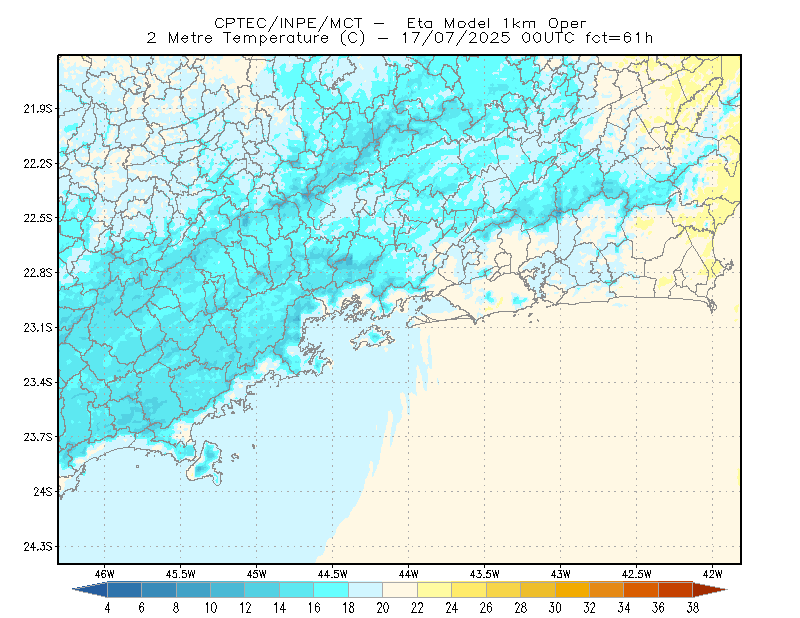Click the 21.9S latitude label
The height and width of the screenshot is (618, 800).
[37, 109]
